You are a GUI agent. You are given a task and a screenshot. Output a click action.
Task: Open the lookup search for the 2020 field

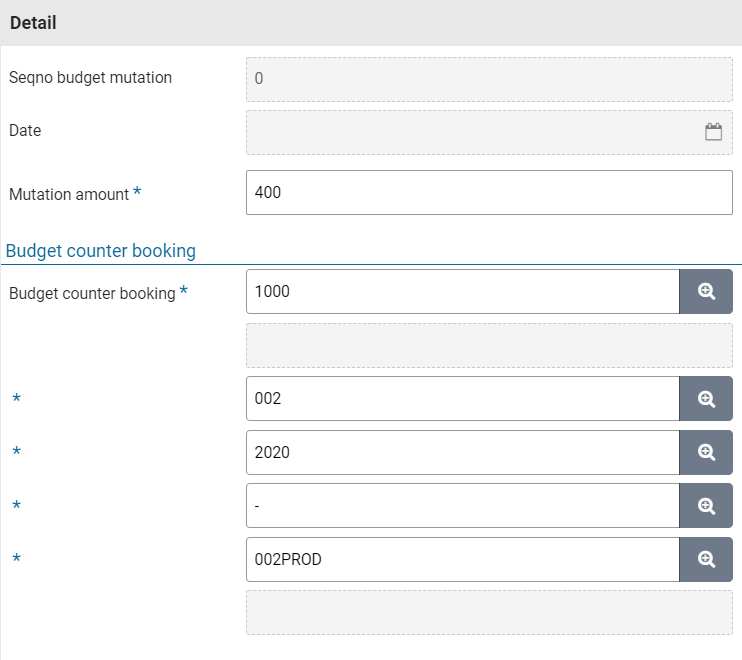click(x=706, y=452)
